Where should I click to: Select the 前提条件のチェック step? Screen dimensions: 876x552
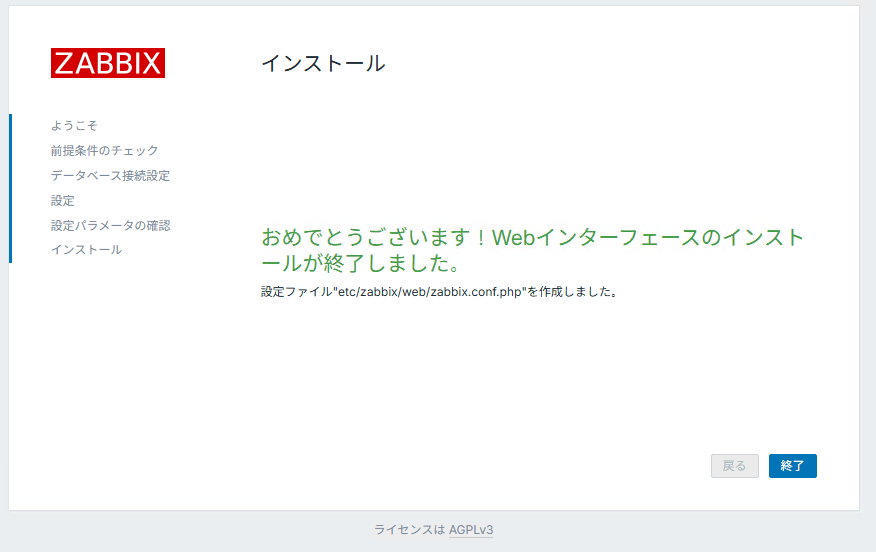click(x=104, y=151)
